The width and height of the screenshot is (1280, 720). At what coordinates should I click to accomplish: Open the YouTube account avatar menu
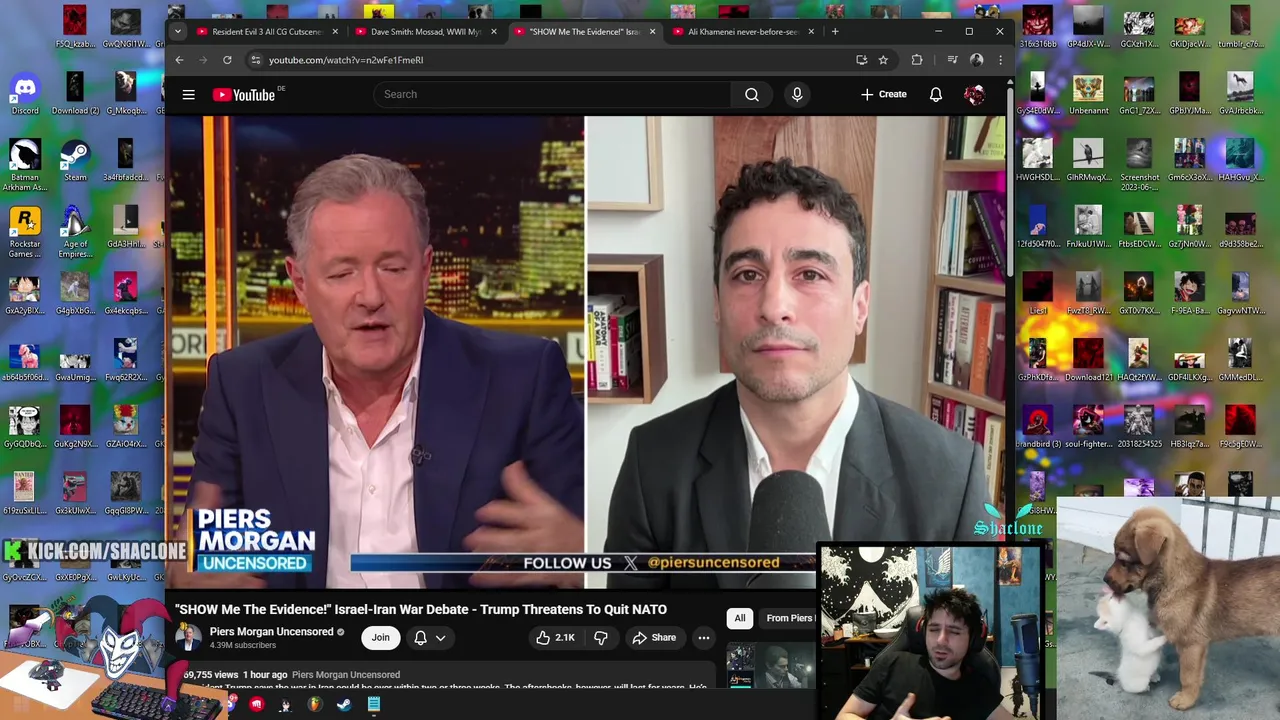[974, 95]
